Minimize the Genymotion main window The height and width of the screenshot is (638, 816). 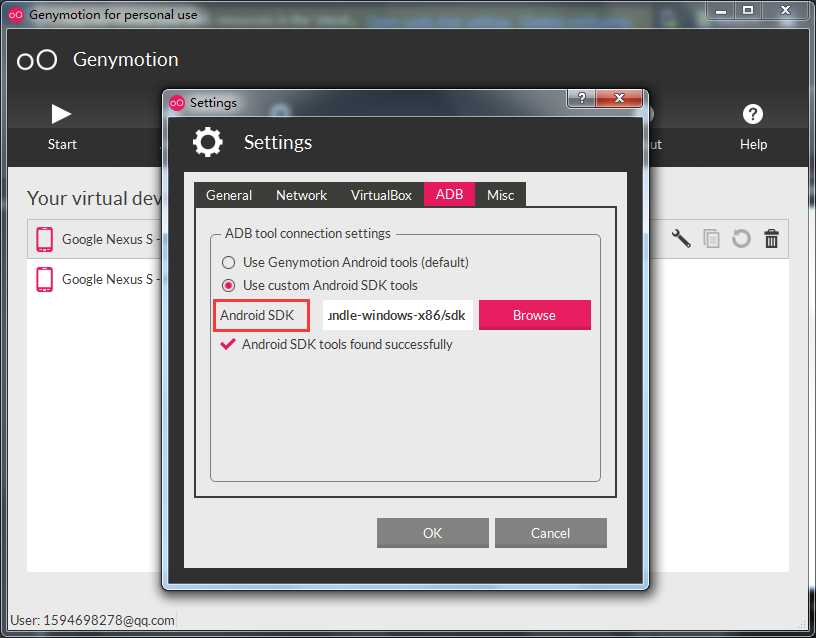pyautogui.click(x=721, y=10)
